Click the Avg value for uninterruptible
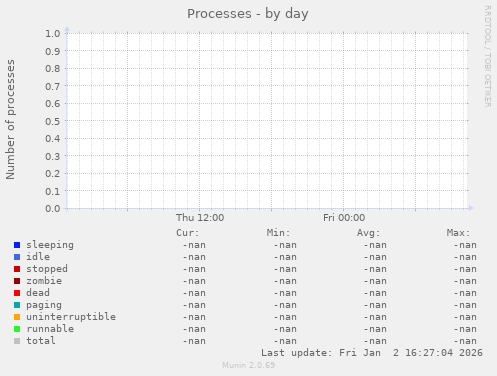Viewport: 497px width, 376px height. (375, 317)
